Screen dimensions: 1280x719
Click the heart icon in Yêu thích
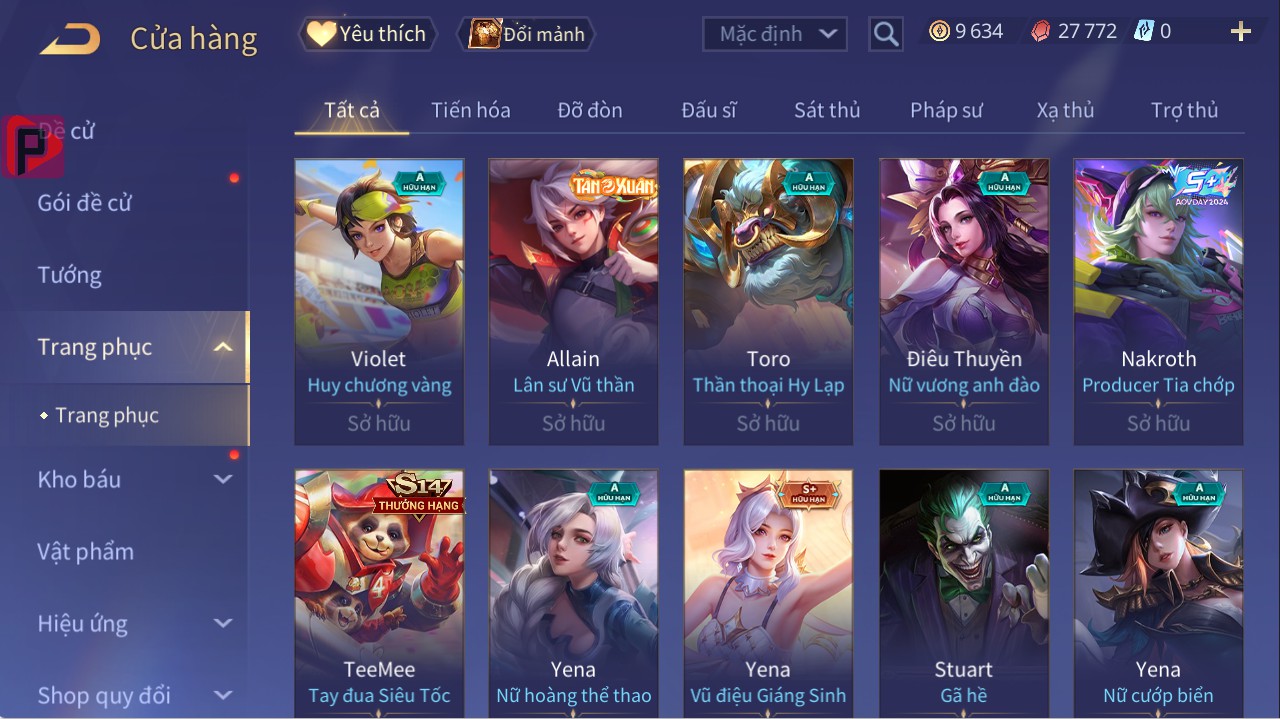[321, 34]
